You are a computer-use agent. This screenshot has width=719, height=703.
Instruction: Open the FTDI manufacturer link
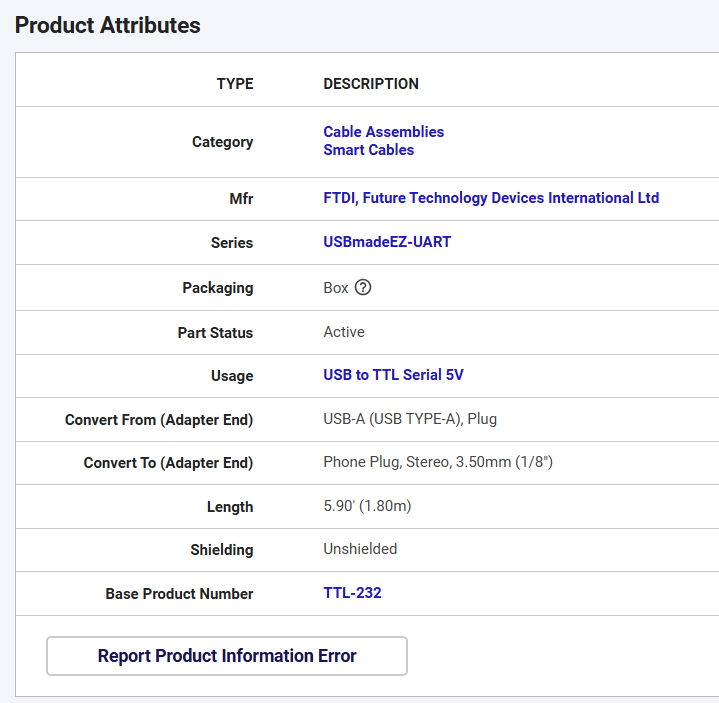tap(491, 198)
